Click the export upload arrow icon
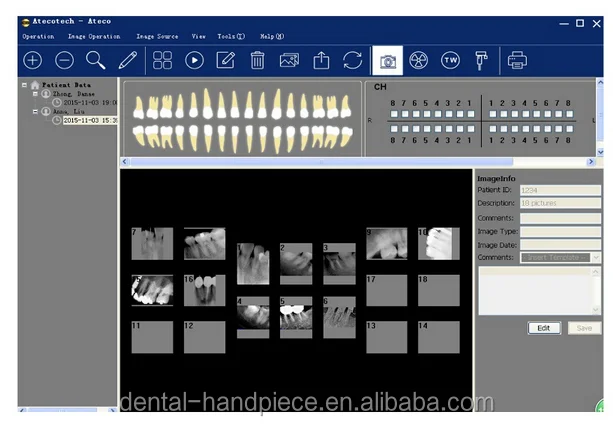 [x=321, y=61]
